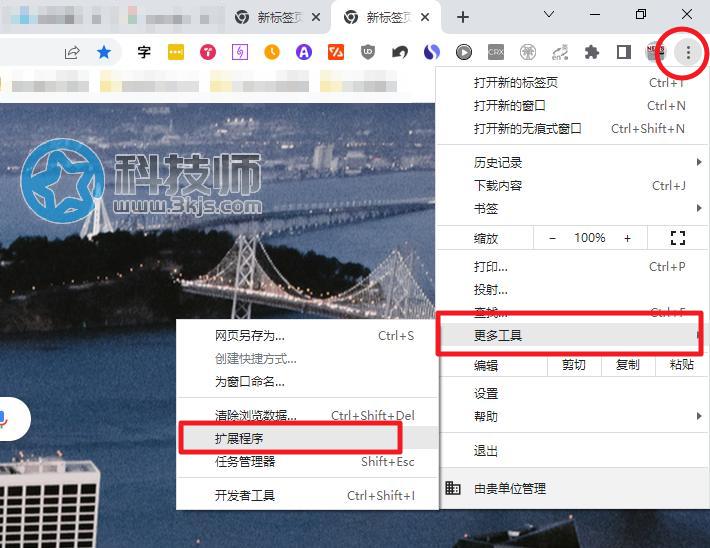
Task: Select 网页另存为... in submenu
Action: [307, 336]
